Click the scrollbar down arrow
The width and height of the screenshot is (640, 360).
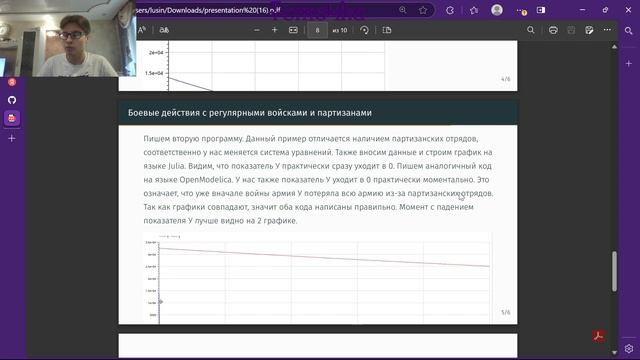click(x=614, y=352)
